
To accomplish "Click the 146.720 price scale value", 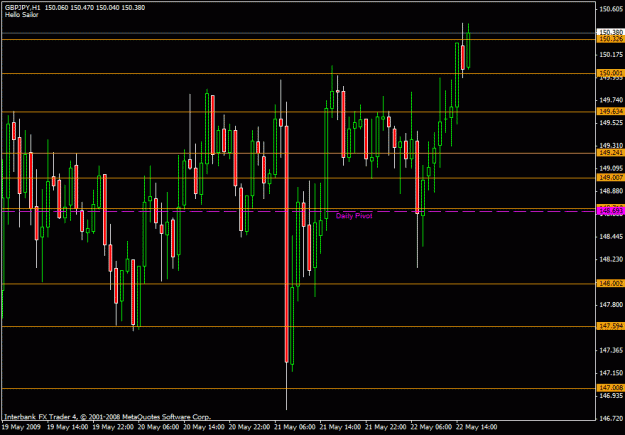I will [611, 418].
